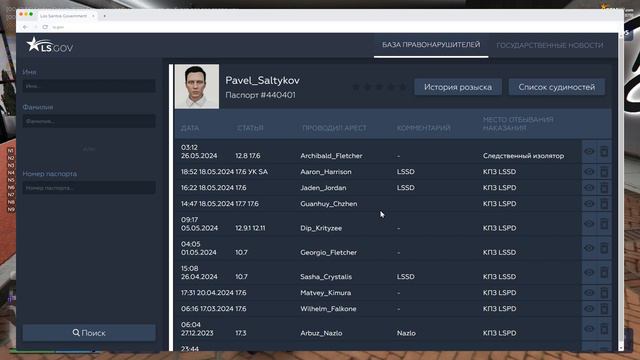Click the browser reload button

click(x=45, y=27)
